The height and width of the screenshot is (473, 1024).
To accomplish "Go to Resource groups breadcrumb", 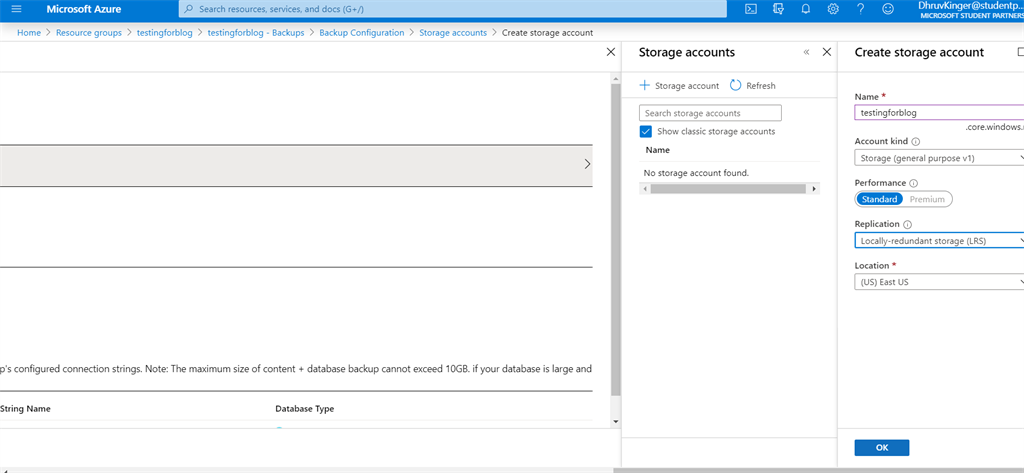I will 89,33.
